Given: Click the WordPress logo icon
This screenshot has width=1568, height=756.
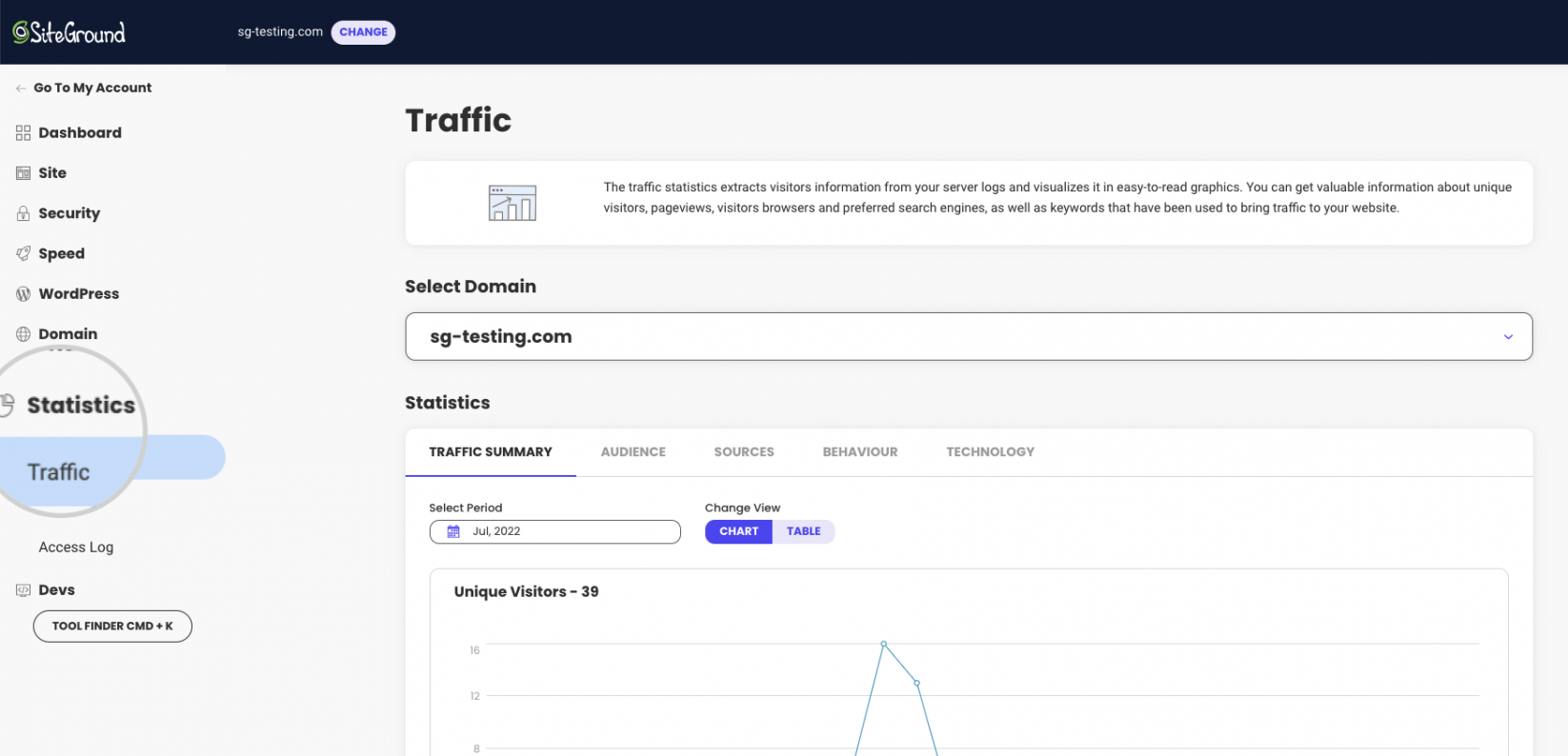Looking at the screenshot, I should [23, 294].
